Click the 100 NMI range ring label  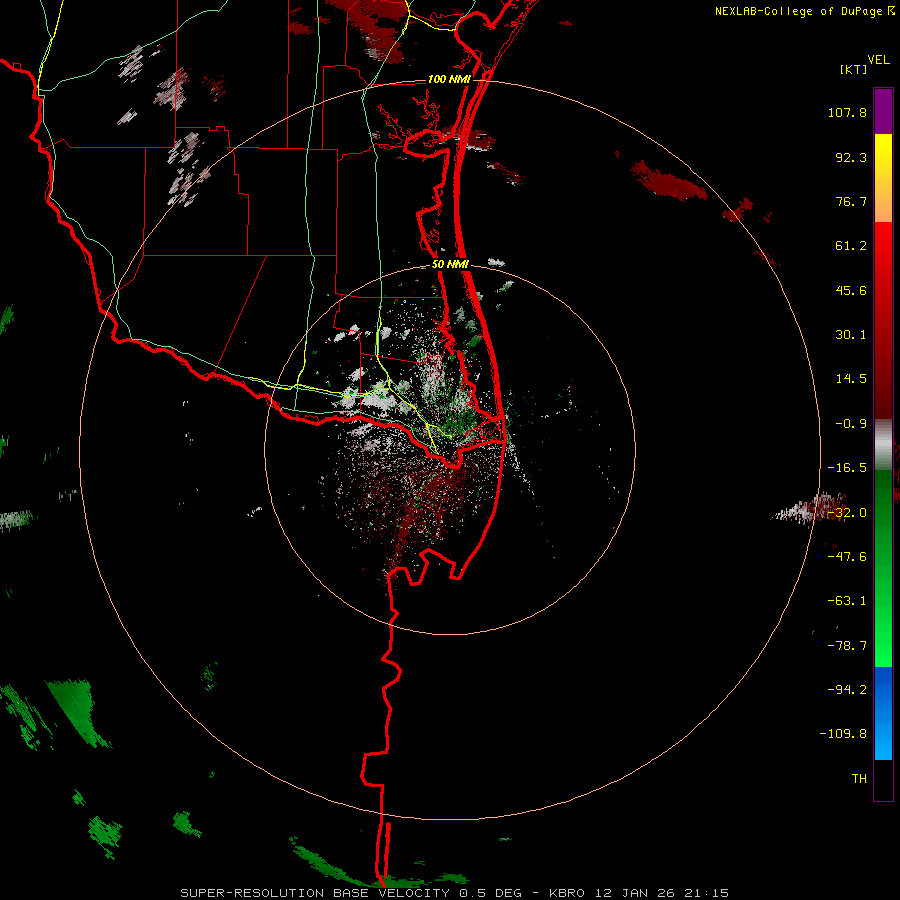(x=449, y=79)
